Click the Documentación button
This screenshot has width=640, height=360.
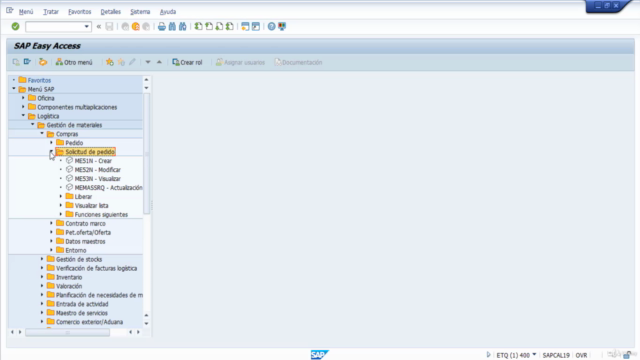tap(298, 62)
